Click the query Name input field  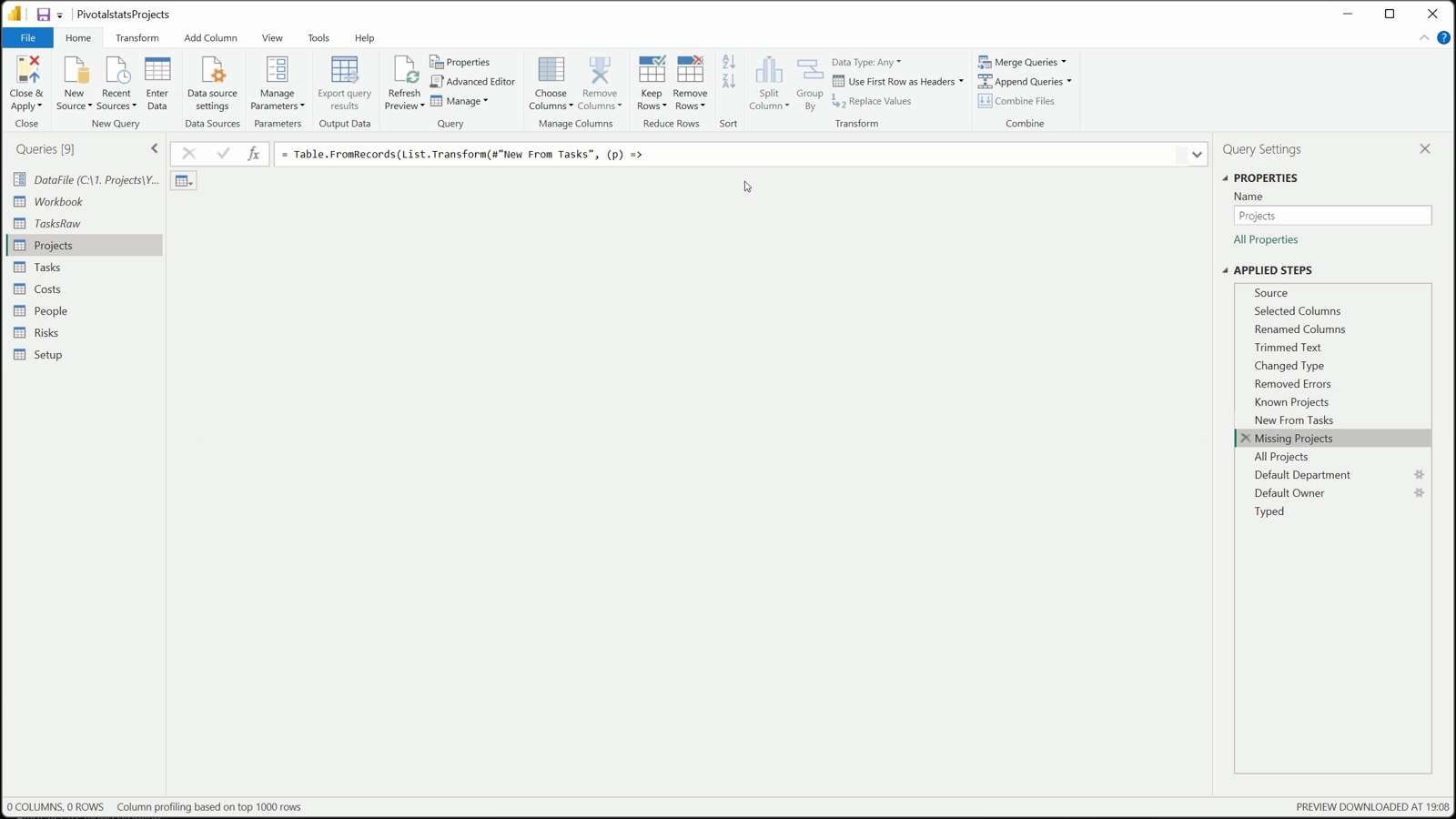tap(1332, 216)
